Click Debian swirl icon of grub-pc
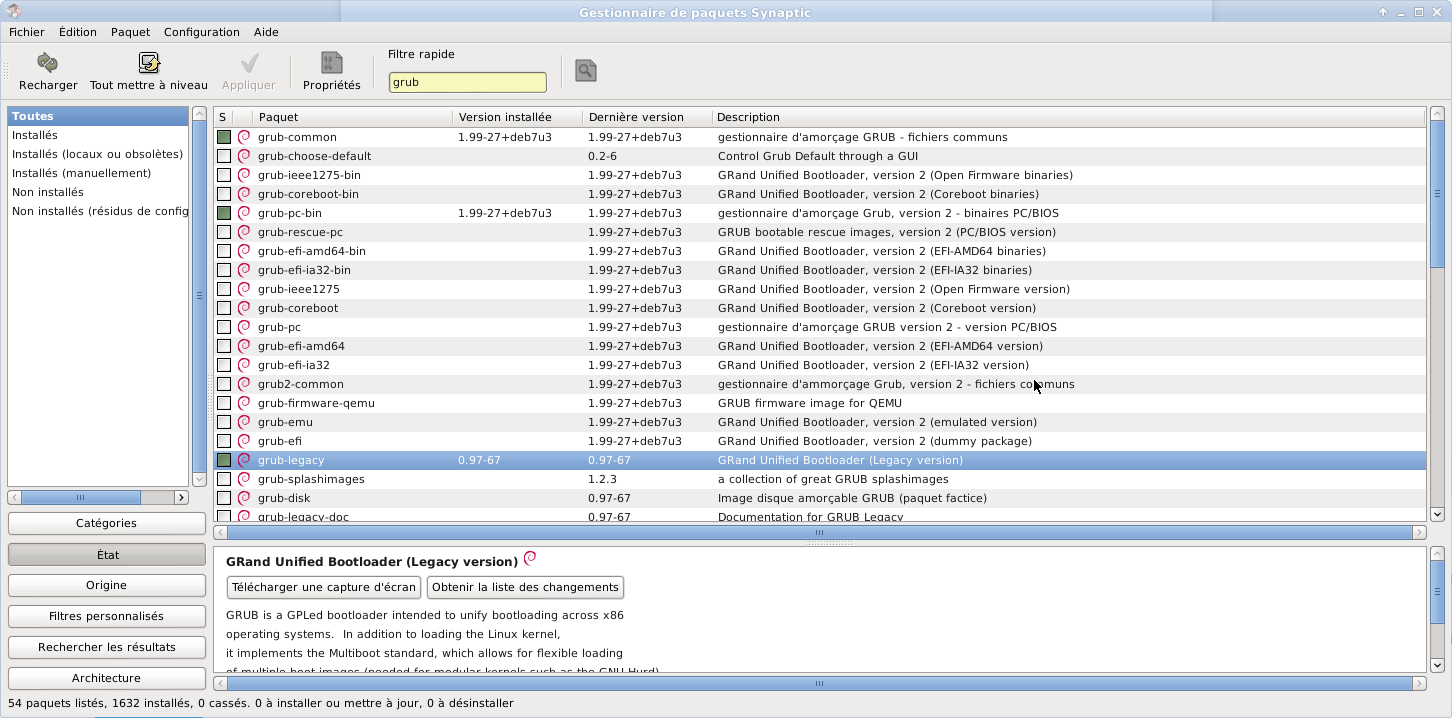Viewport: 1452px width, 718px height. [244, 327]
